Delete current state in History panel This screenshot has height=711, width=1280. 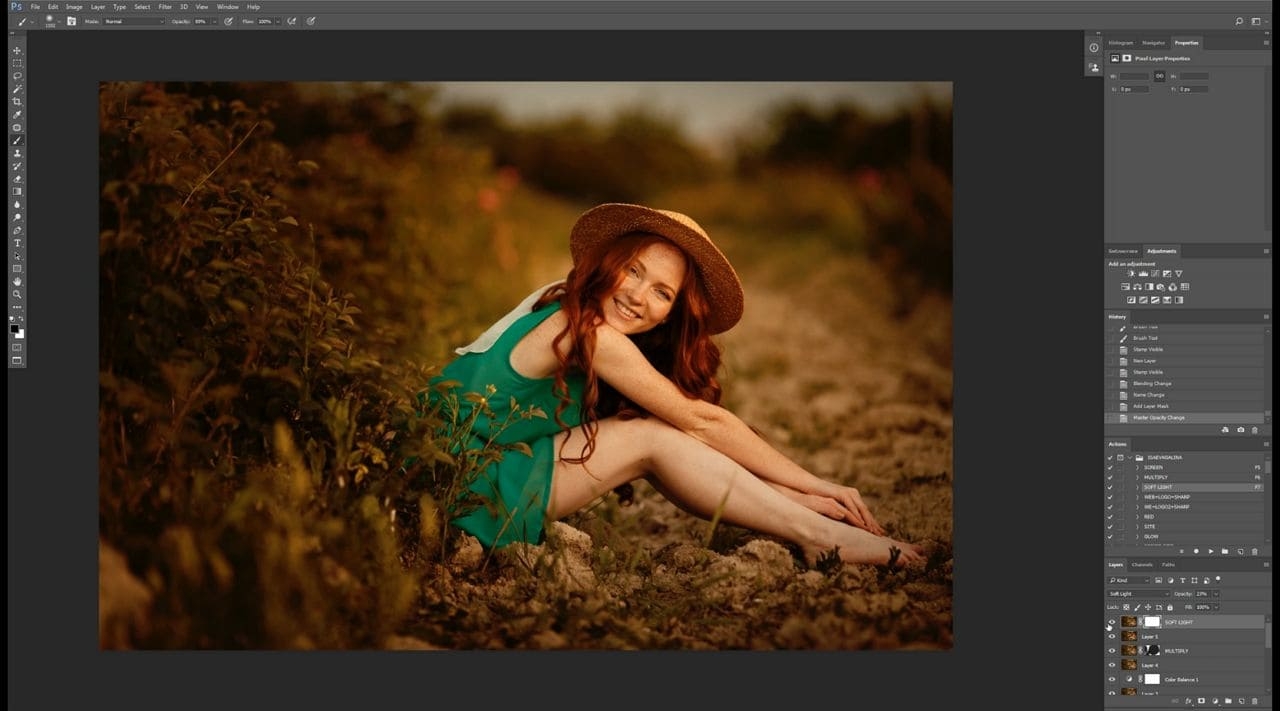point(1255,430)
